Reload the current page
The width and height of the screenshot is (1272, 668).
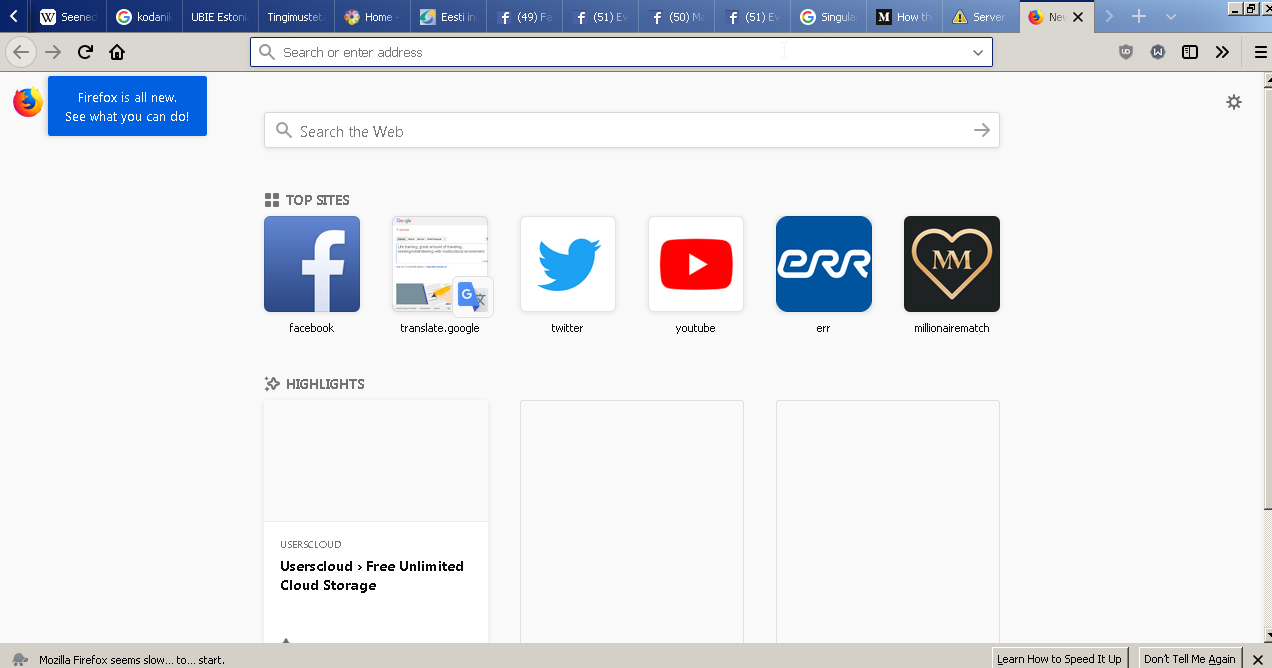click(85, 52)
